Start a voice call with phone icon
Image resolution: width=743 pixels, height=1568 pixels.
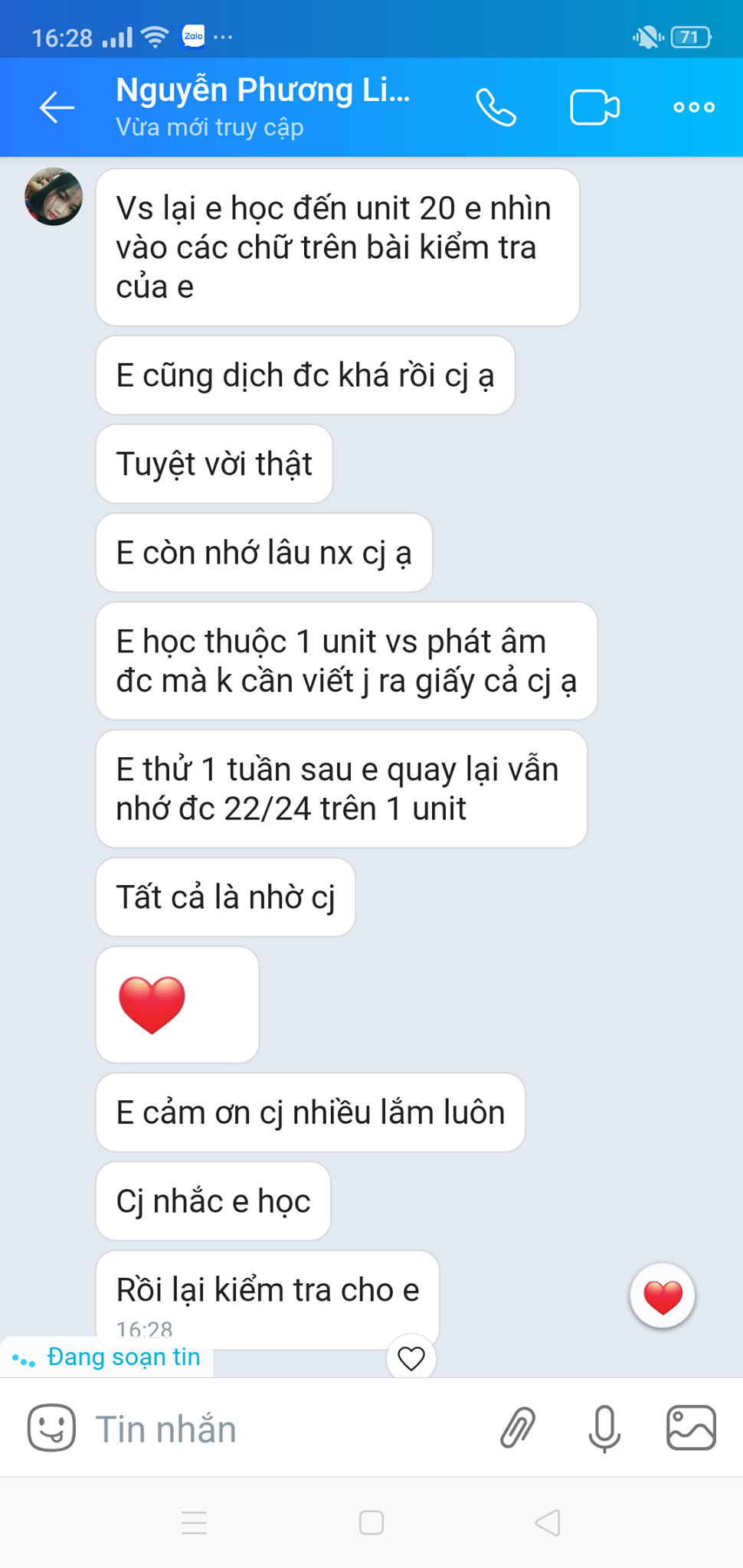tap(496, 107)
